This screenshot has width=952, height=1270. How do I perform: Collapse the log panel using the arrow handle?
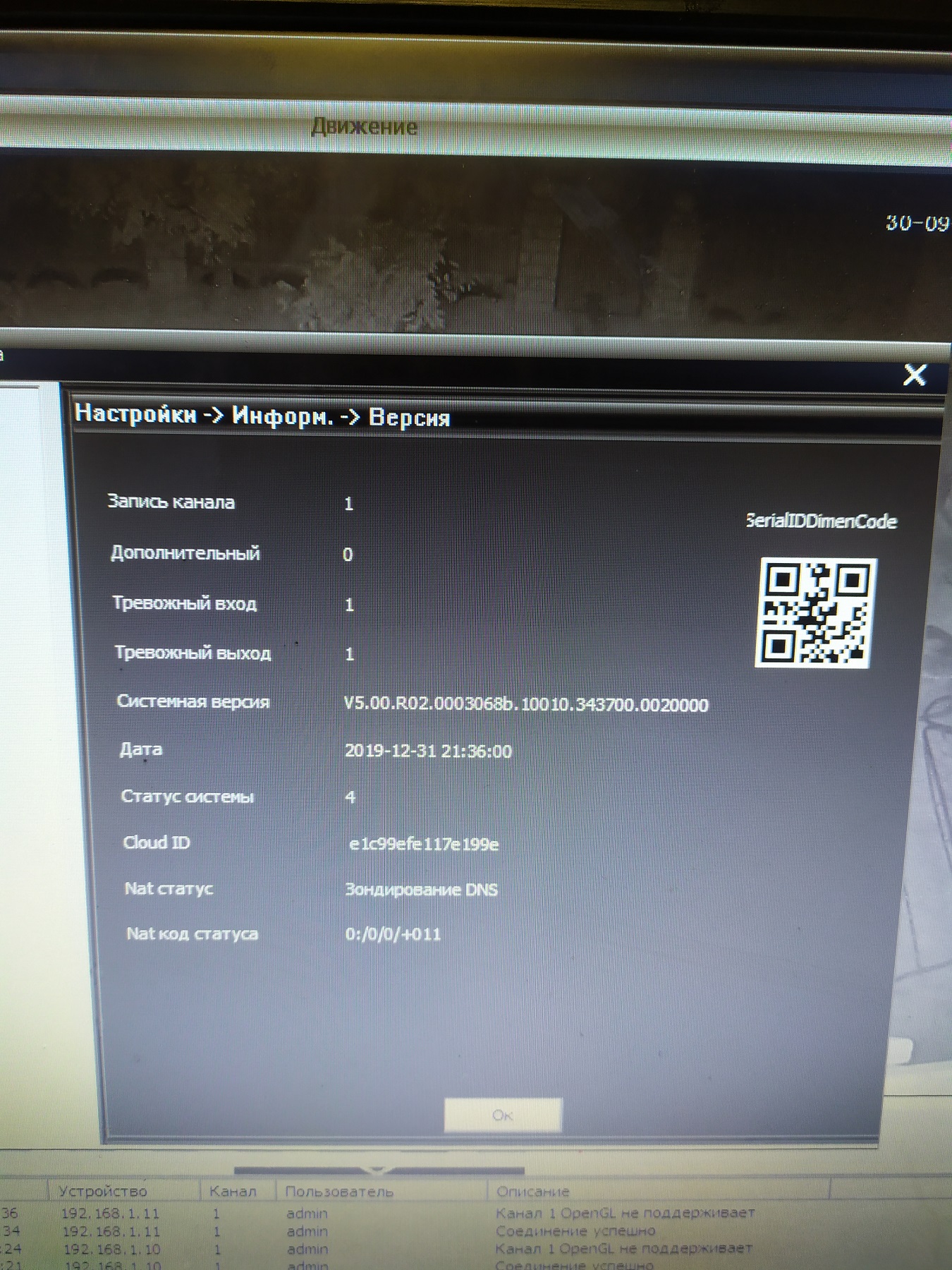pyautogui.click(x=378, y=1170)
